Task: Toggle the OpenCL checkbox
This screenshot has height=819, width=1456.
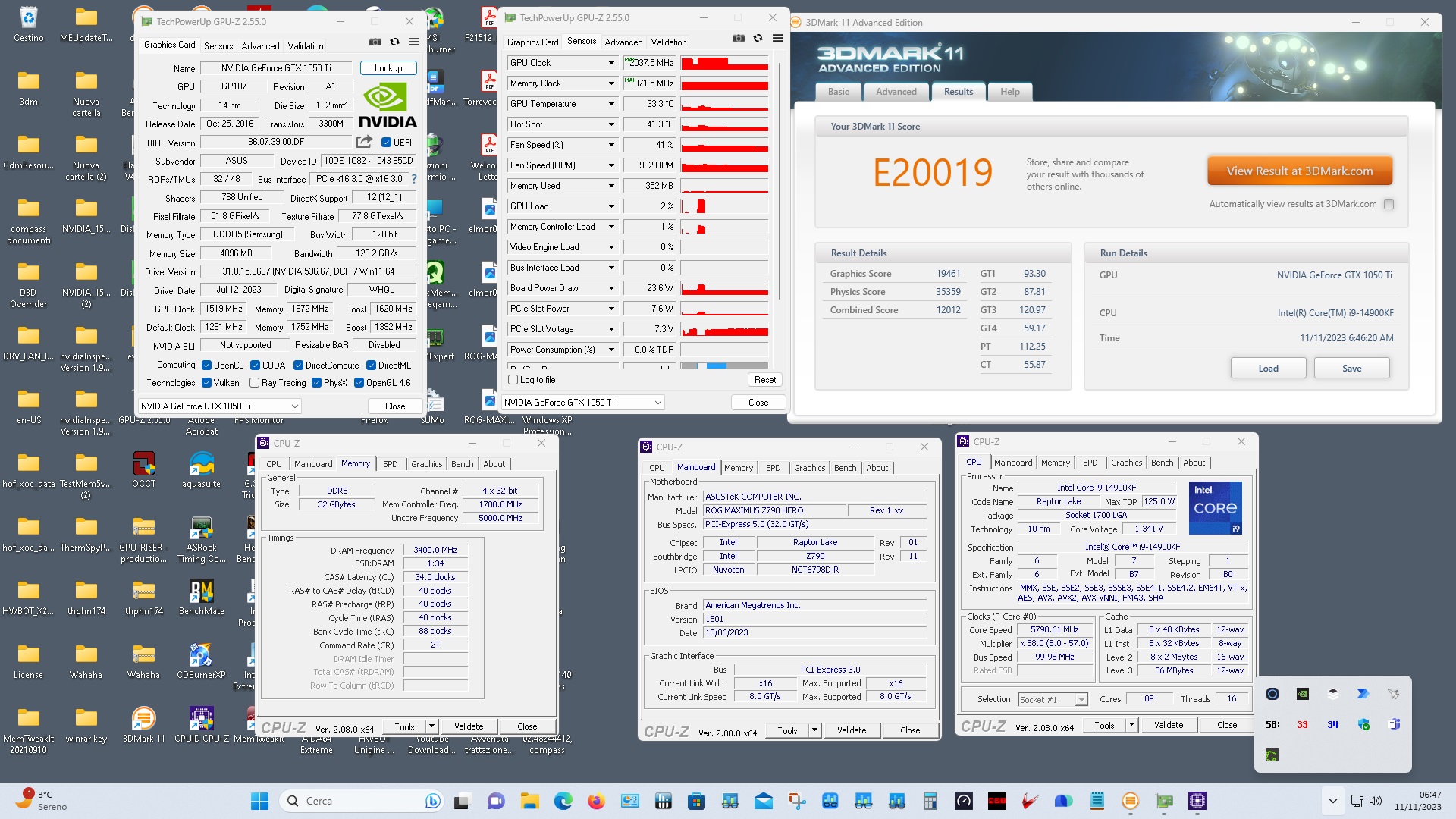Action: pos(206,365)
